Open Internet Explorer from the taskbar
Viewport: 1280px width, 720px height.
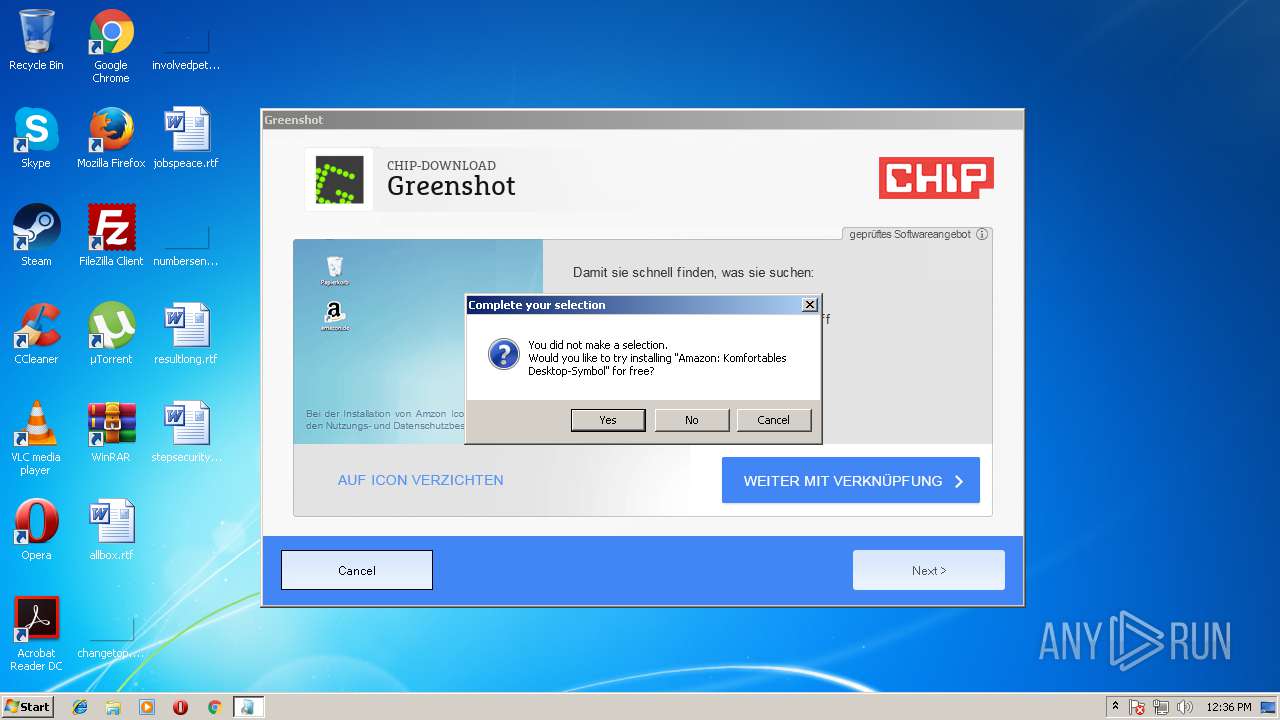pyautogui.click(x=80, y=707)
